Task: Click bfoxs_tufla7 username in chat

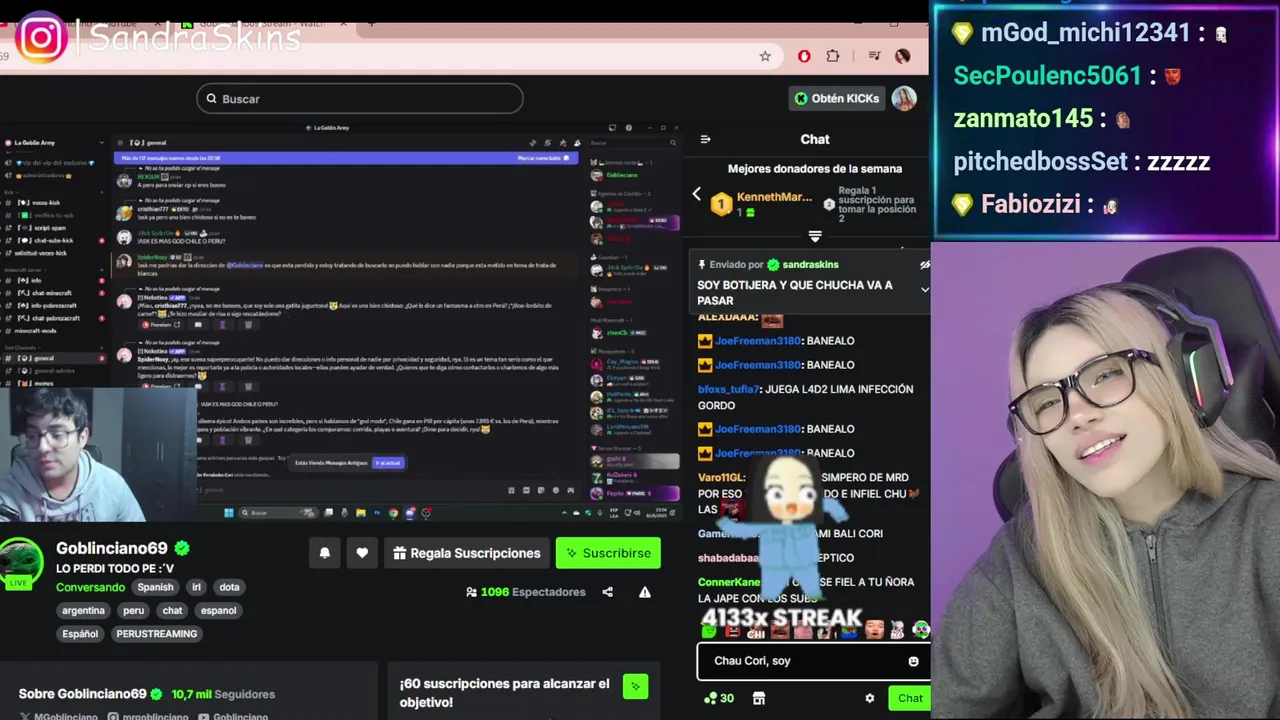Action: pos(729,389)
